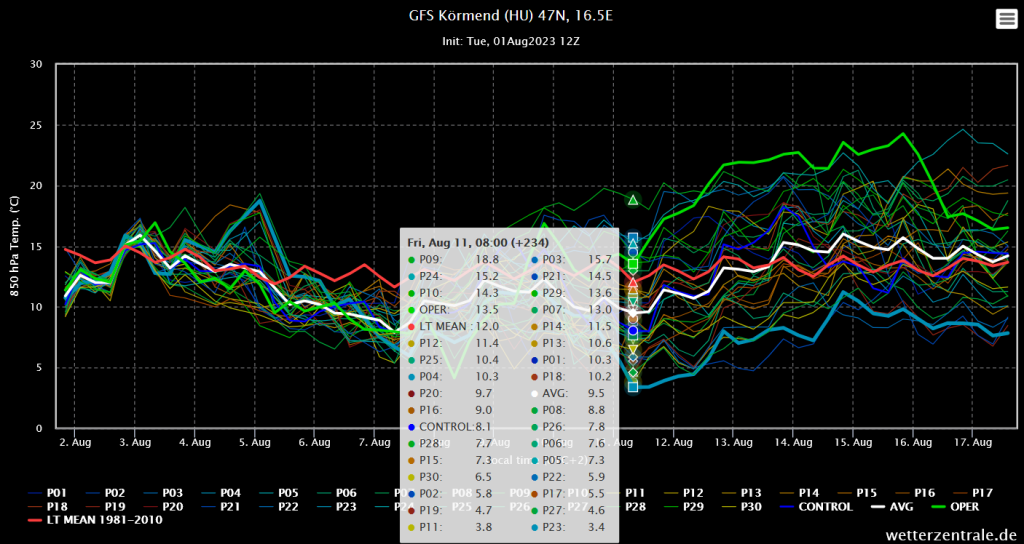Click the P23 teal square marker at bottom

633,387
